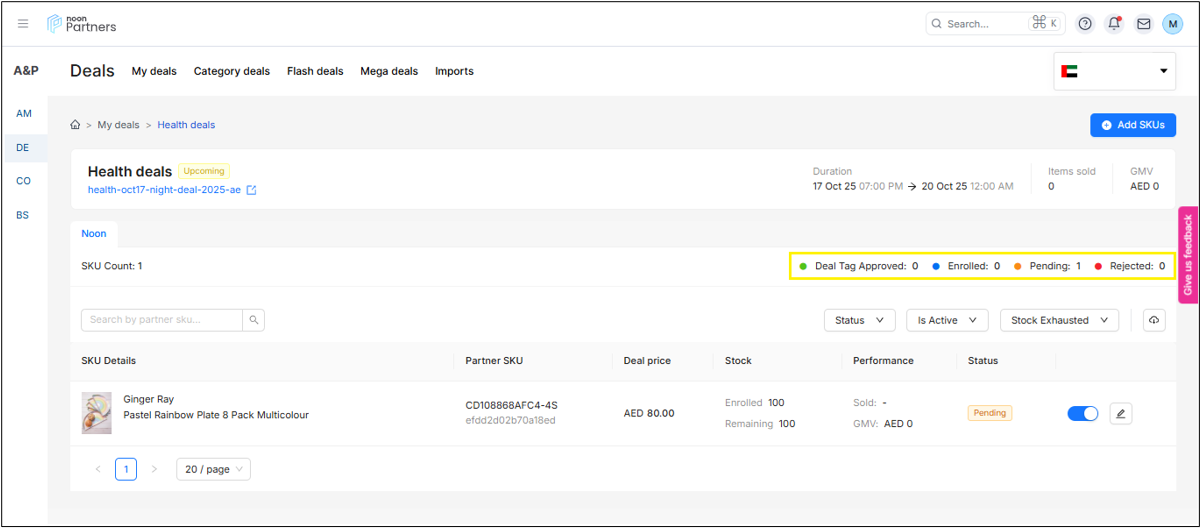Edit the Ginger Ray SKU with pencil icon
Screen dimensions: 1201x529
(x=1121, y=413)
